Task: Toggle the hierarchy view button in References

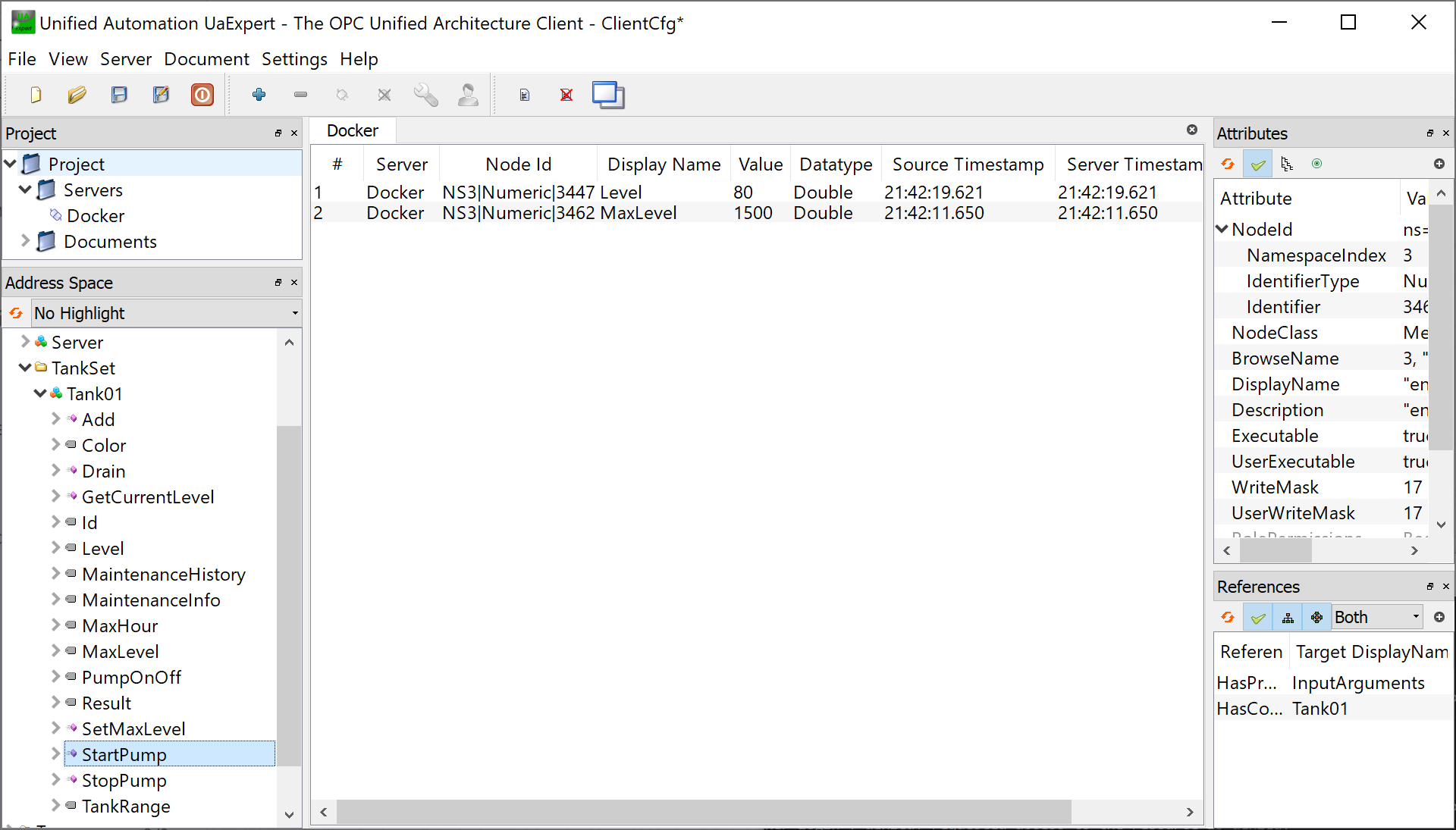Action: click(1288, 618)
